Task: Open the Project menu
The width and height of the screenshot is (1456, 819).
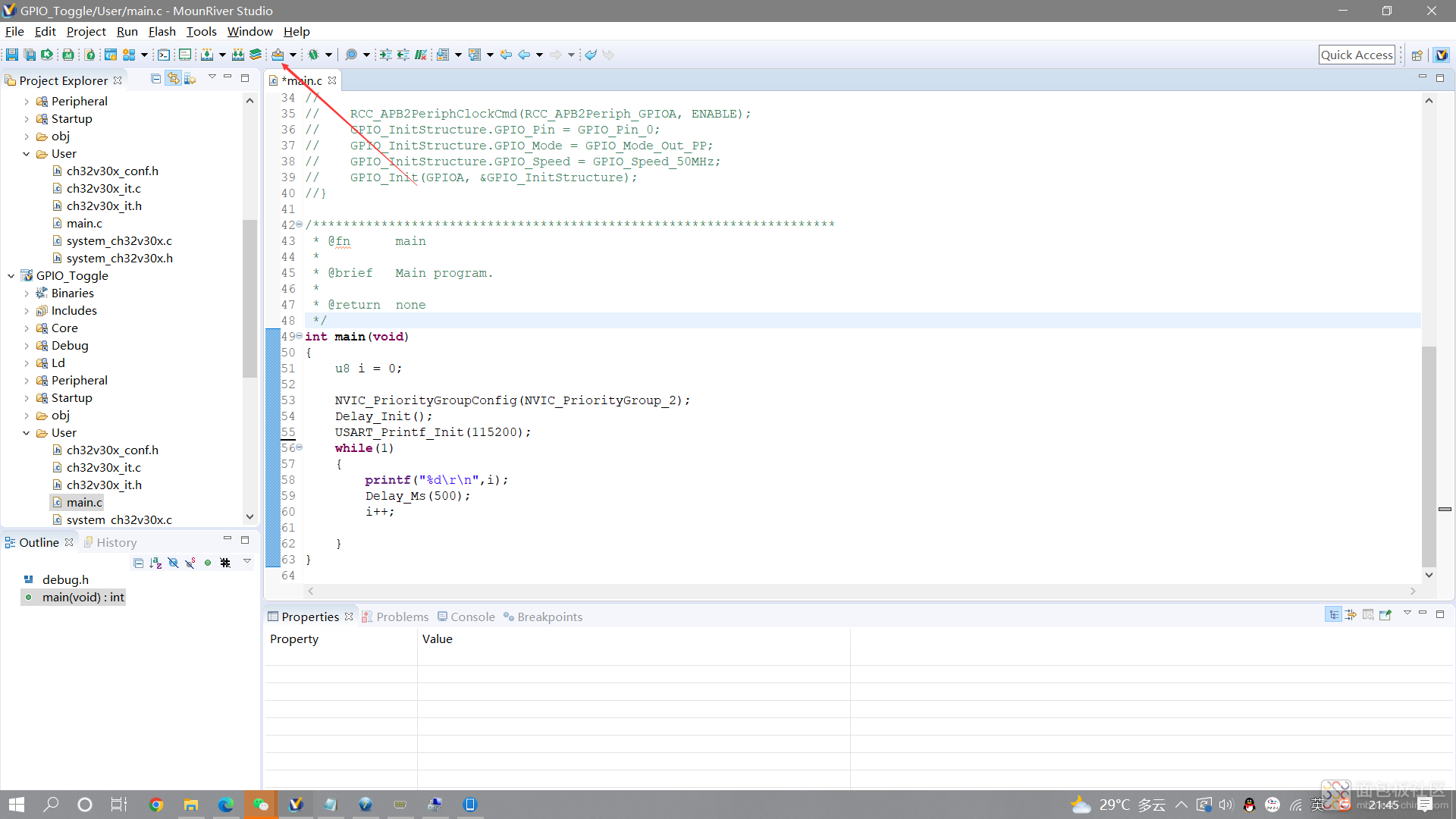Action: [x=86, y=31]
